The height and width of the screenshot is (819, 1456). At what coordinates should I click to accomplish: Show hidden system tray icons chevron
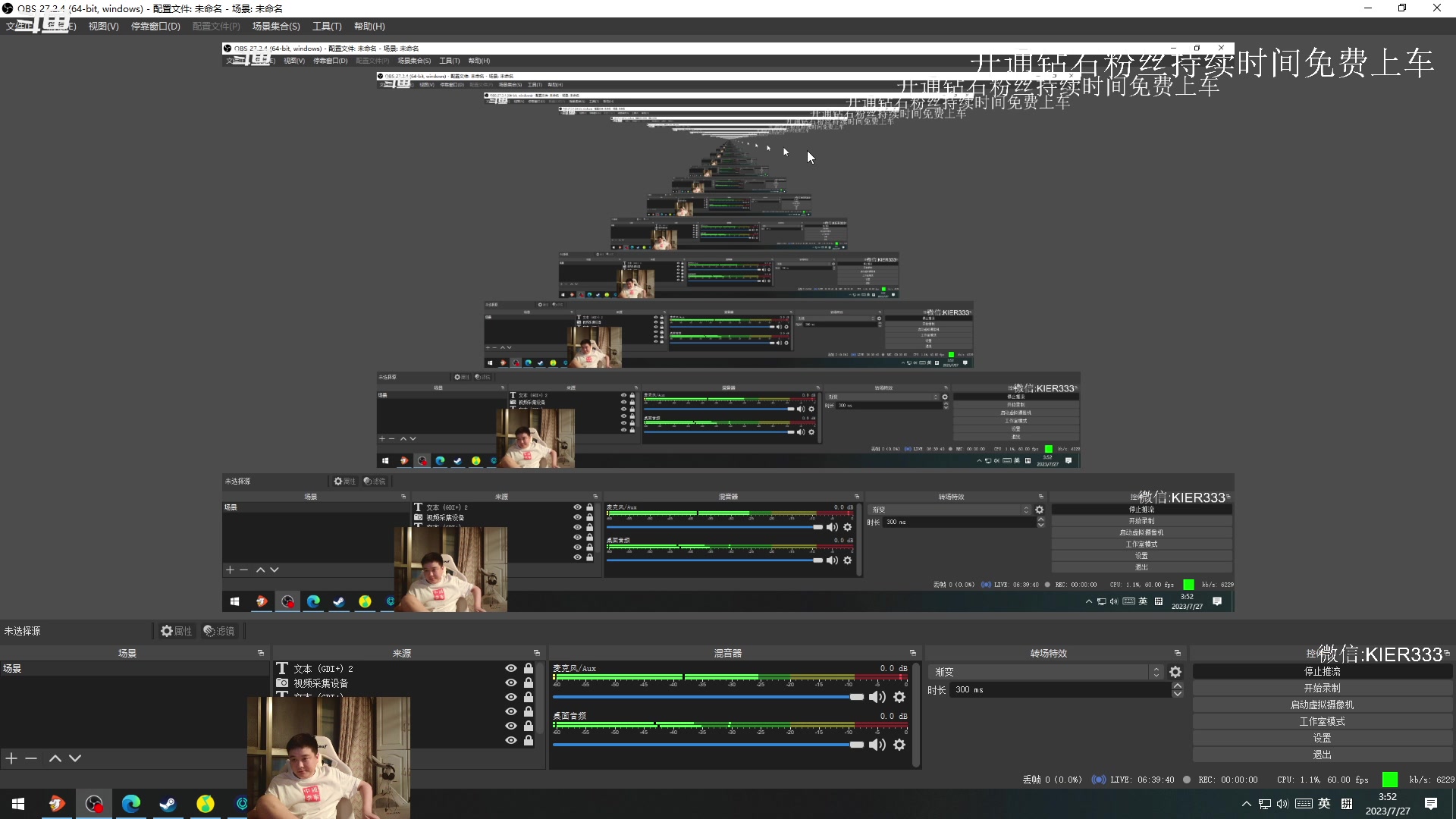point(1246,804)
